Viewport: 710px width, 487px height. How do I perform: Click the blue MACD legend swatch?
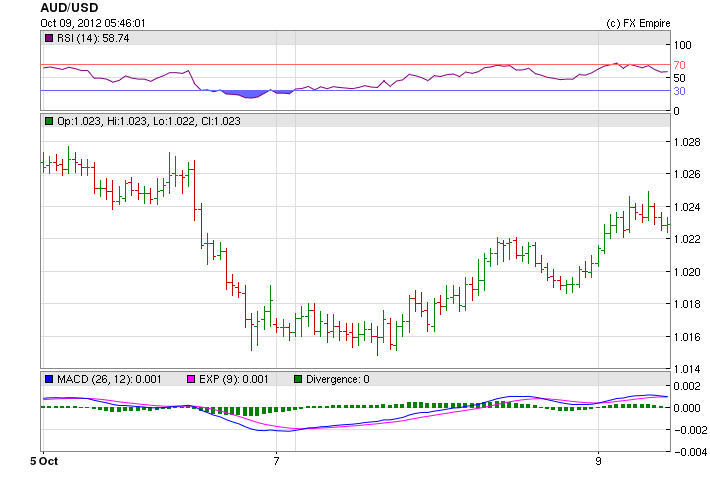coord(49,379)
